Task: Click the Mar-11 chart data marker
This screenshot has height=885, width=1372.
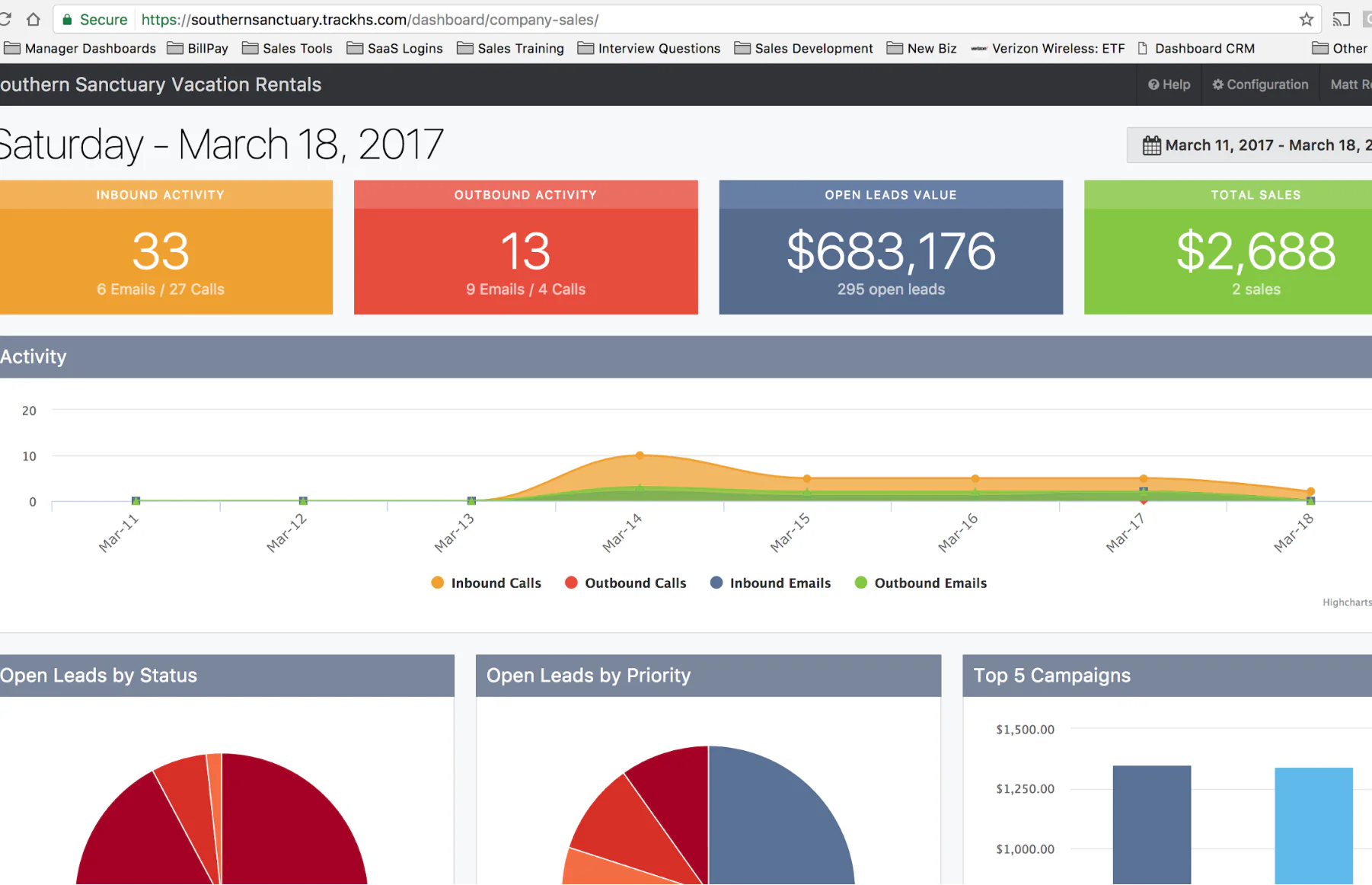Action: tap(136, 500)
